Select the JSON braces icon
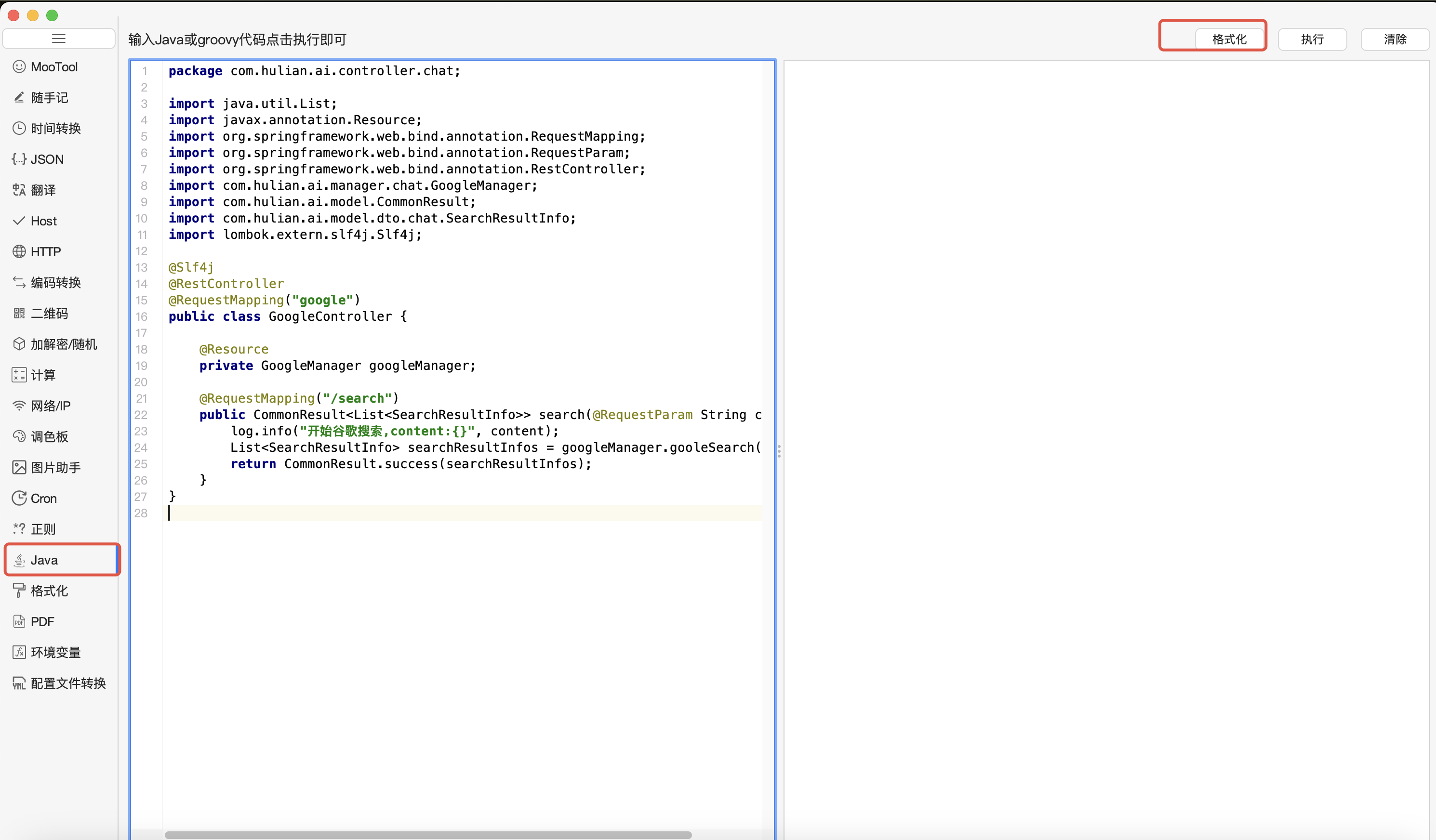This screenshot has height=840, width=1436. coord(19,159)
